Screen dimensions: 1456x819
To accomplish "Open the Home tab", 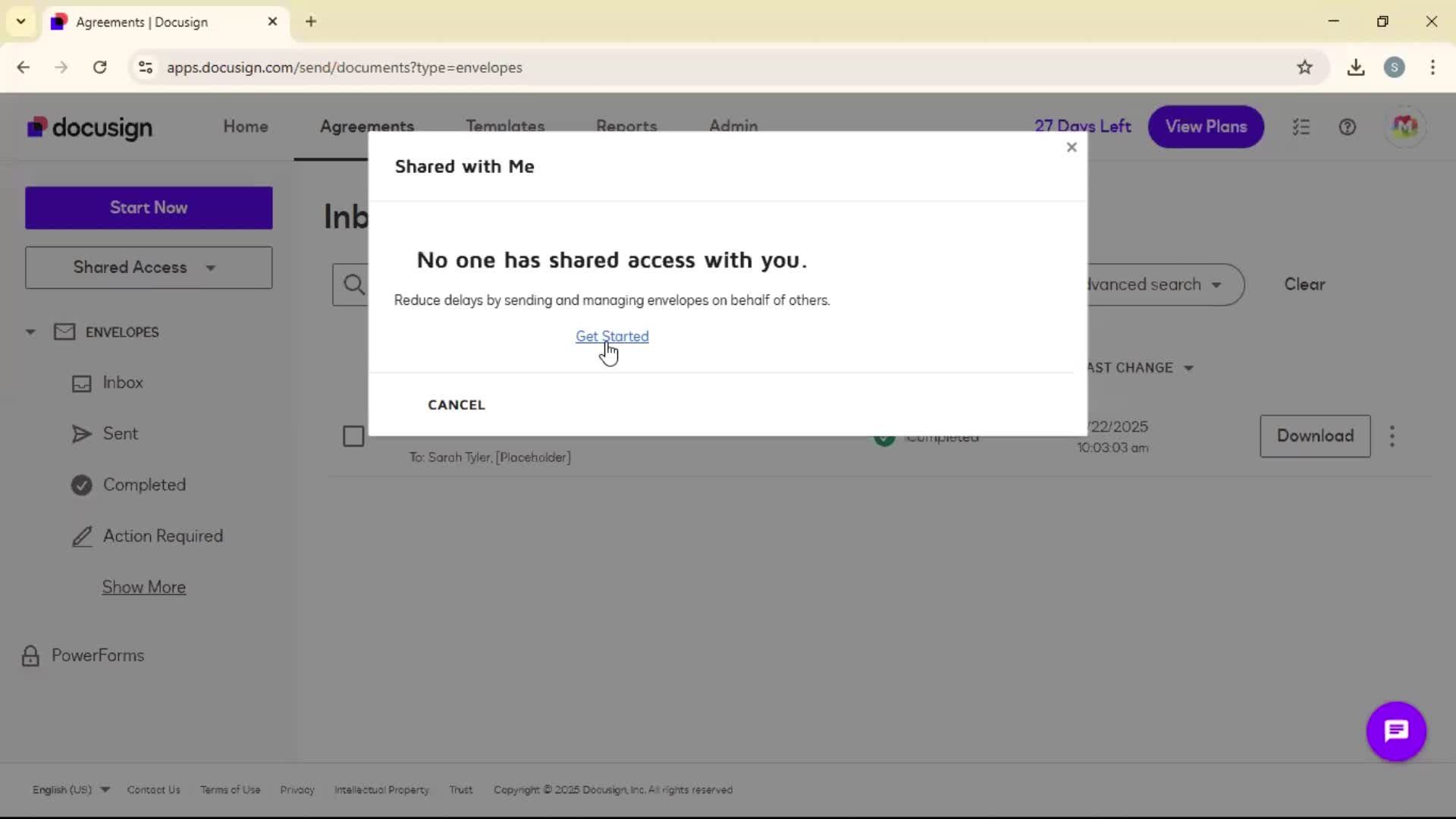I will point(246,127).
